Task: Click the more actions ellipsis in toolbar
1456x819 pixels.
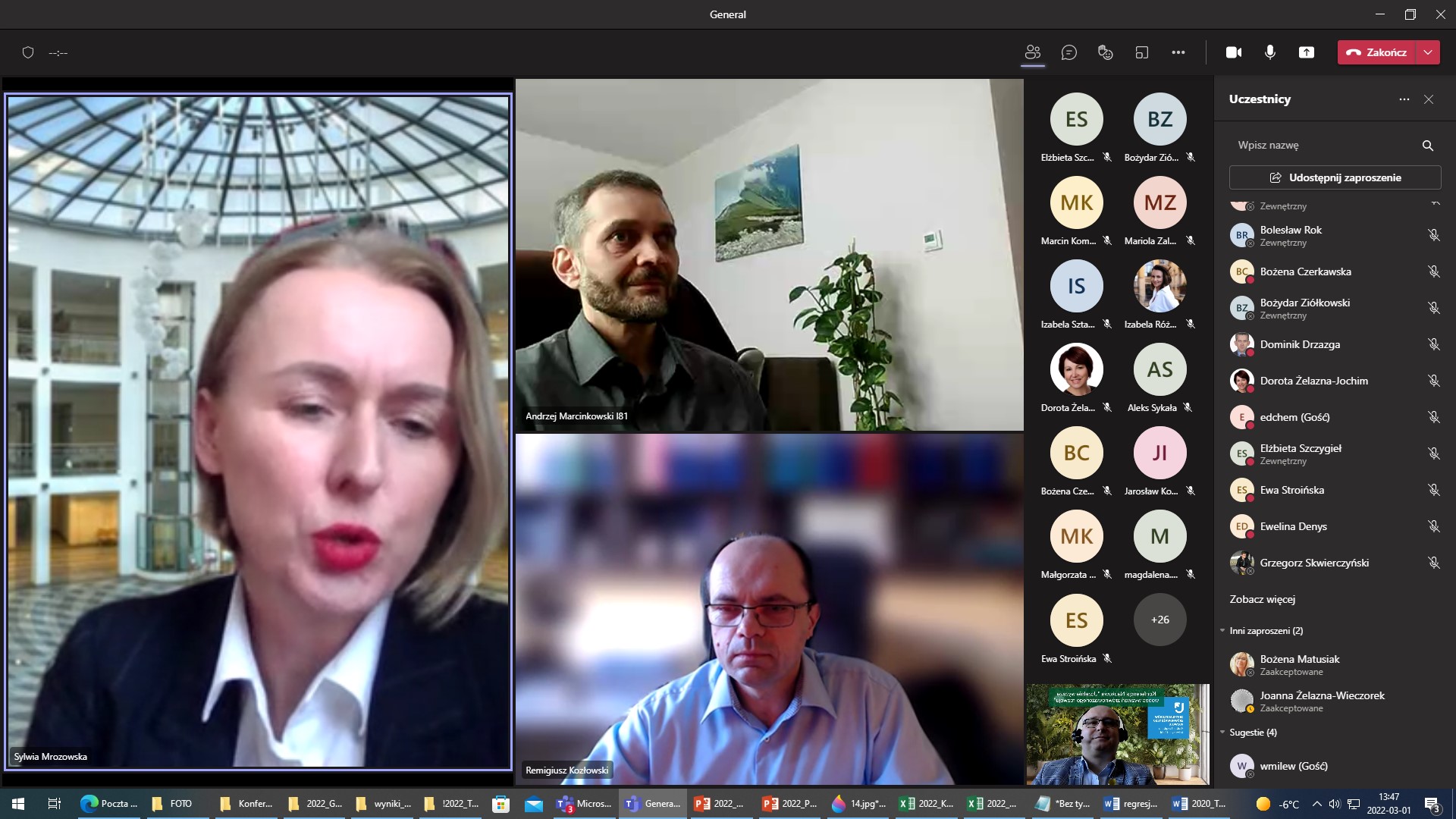Action: [x=1179, y=52]
